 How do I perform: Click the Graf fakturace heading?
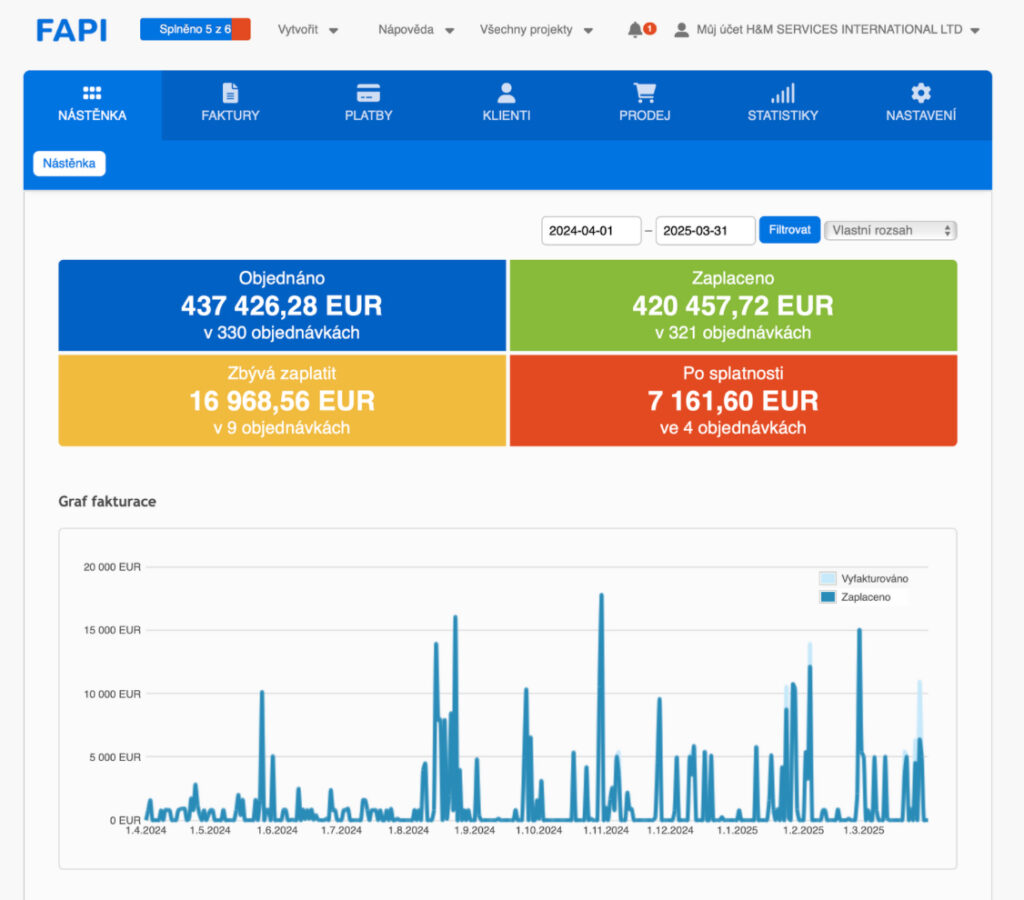pyautogui.click(x=107, y=501)
